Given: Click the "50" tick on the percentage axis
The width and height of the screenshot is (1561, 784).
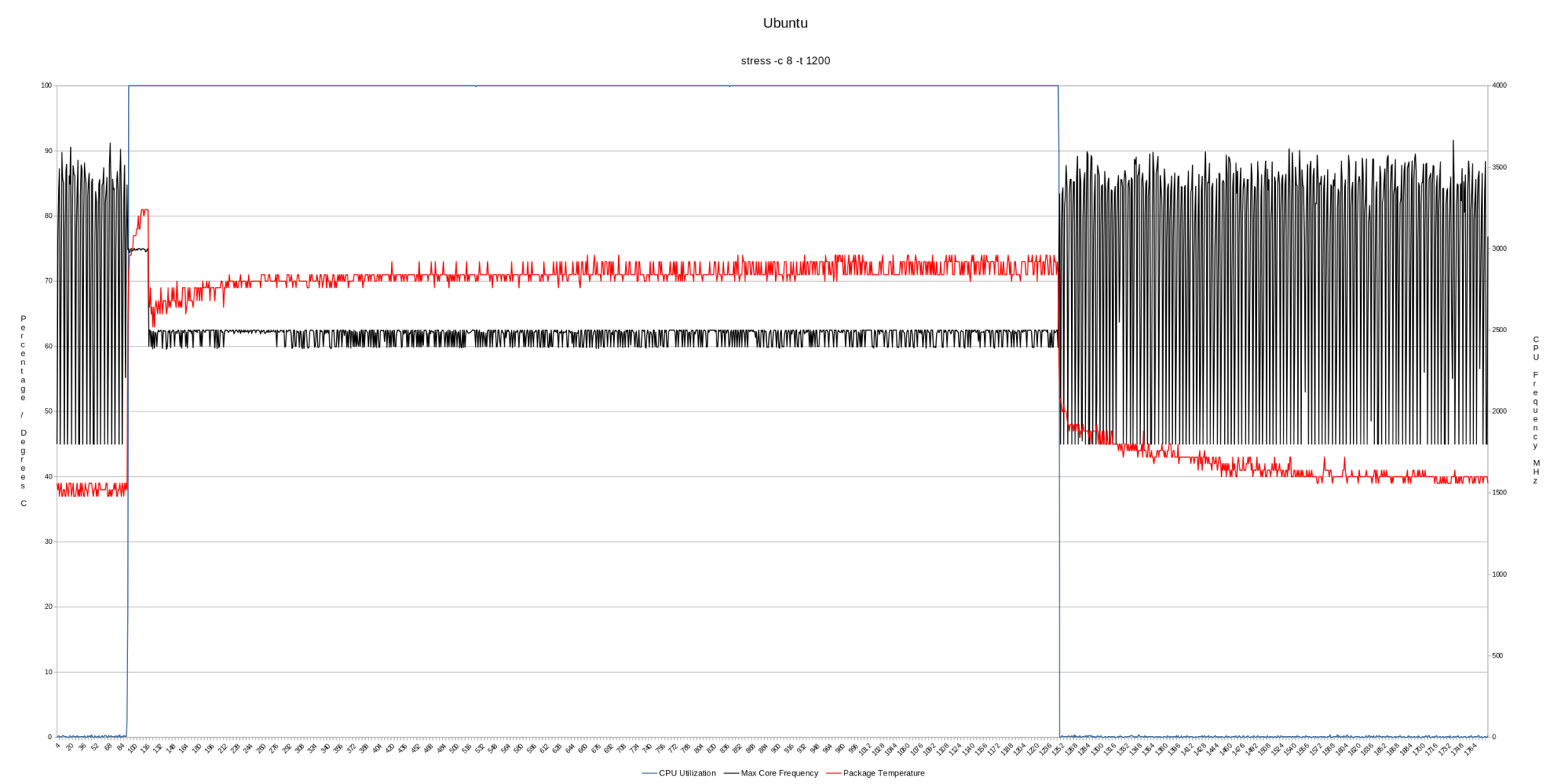Looking at the screenshot, I should click(x=48, y=411).
